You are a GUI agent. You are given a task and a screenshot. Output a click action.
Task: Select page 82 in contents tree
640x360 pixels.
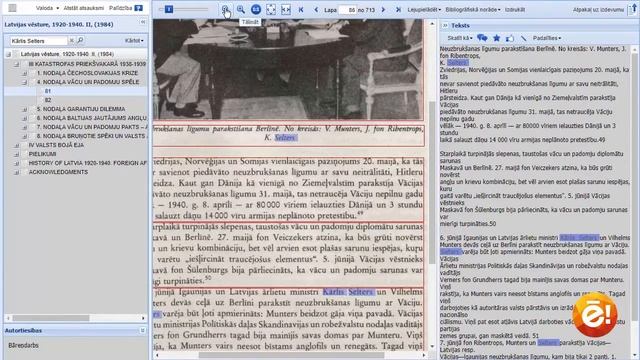[x=48, y=100]
